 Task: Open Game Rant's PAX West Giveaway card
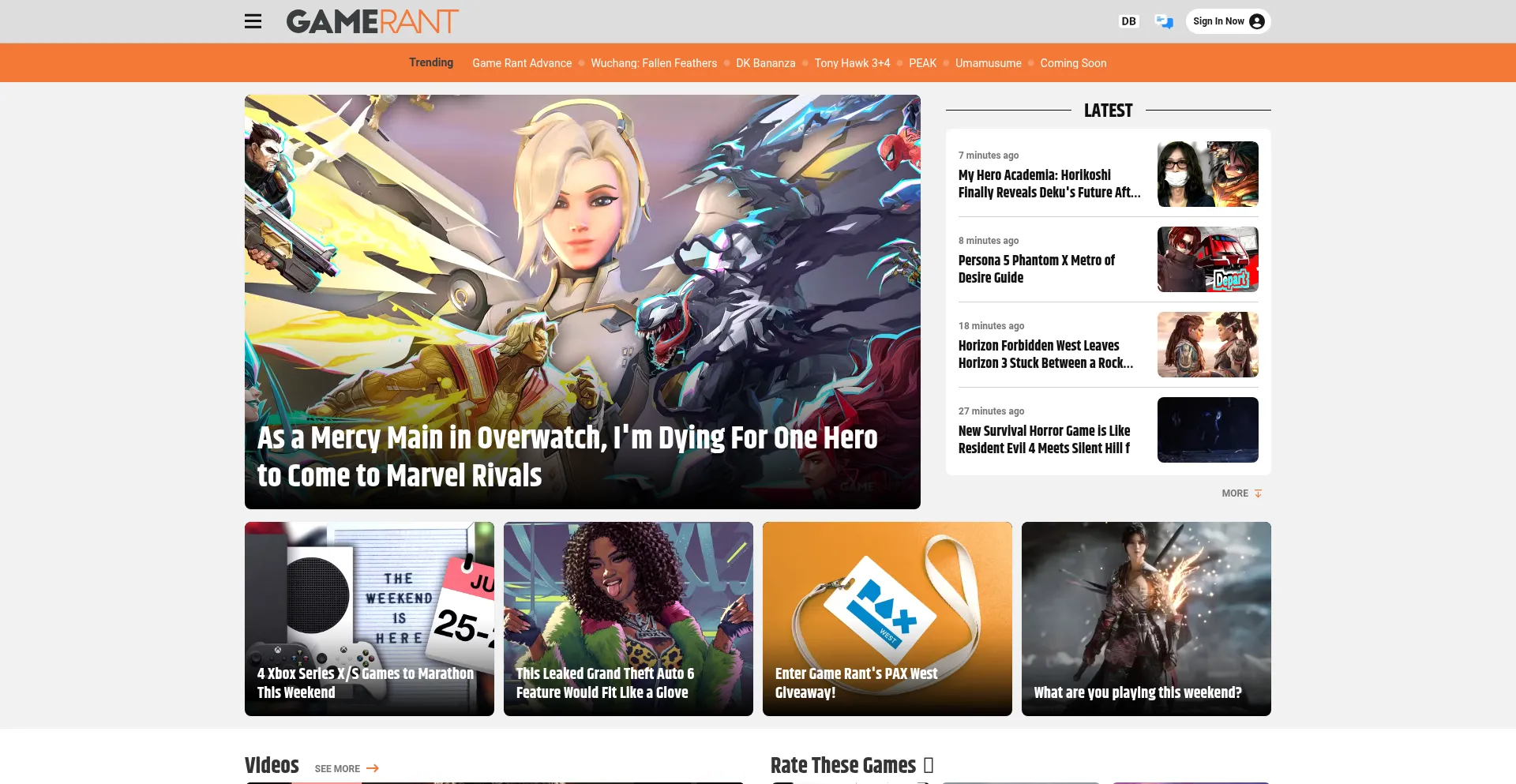[x=887, y=619]
